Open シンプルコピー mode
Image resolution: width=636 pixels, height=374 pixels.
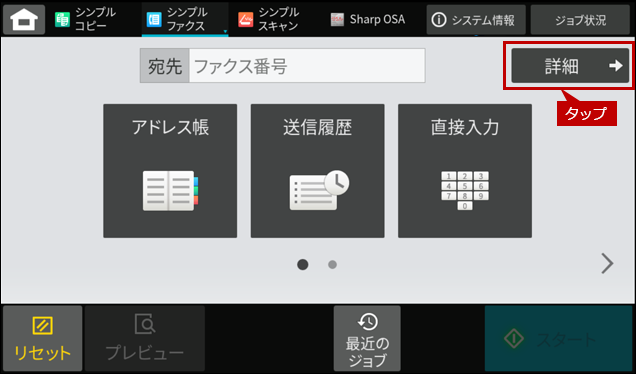tap(86, 19)
